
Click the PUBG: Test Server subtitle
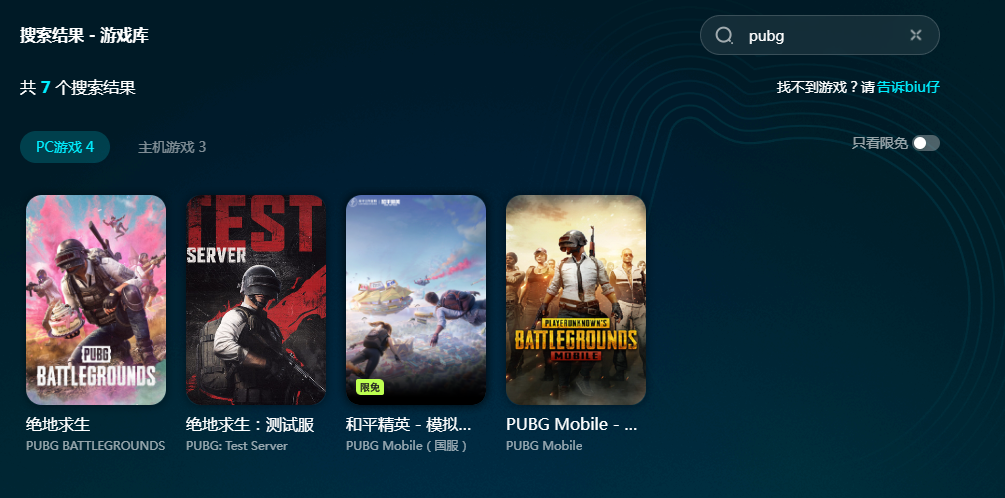point(237,445)
